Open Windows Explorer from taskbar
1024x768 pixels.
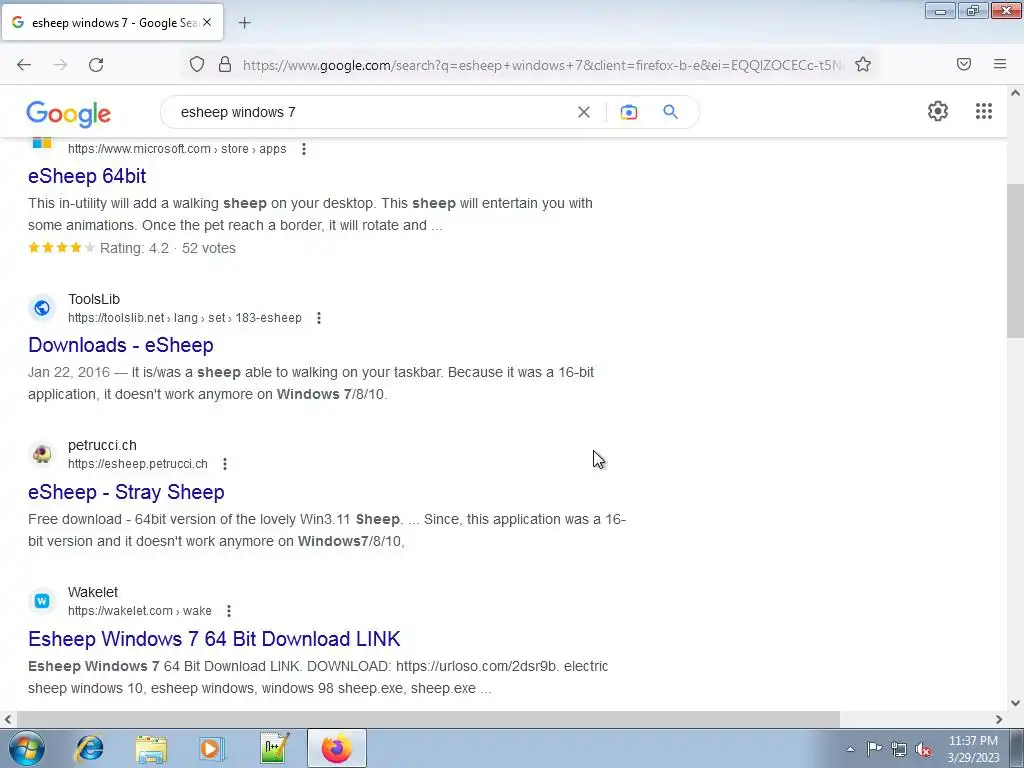[x=151, y=748]
